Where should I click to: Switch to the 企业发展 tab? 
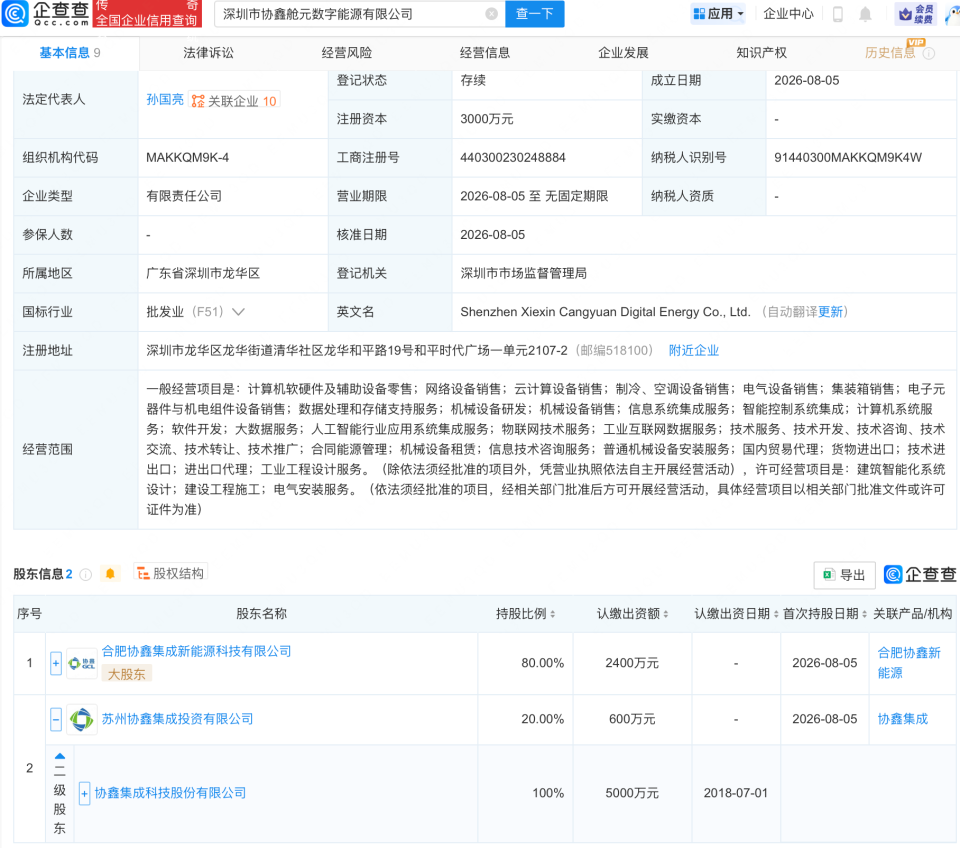(623, 53)
